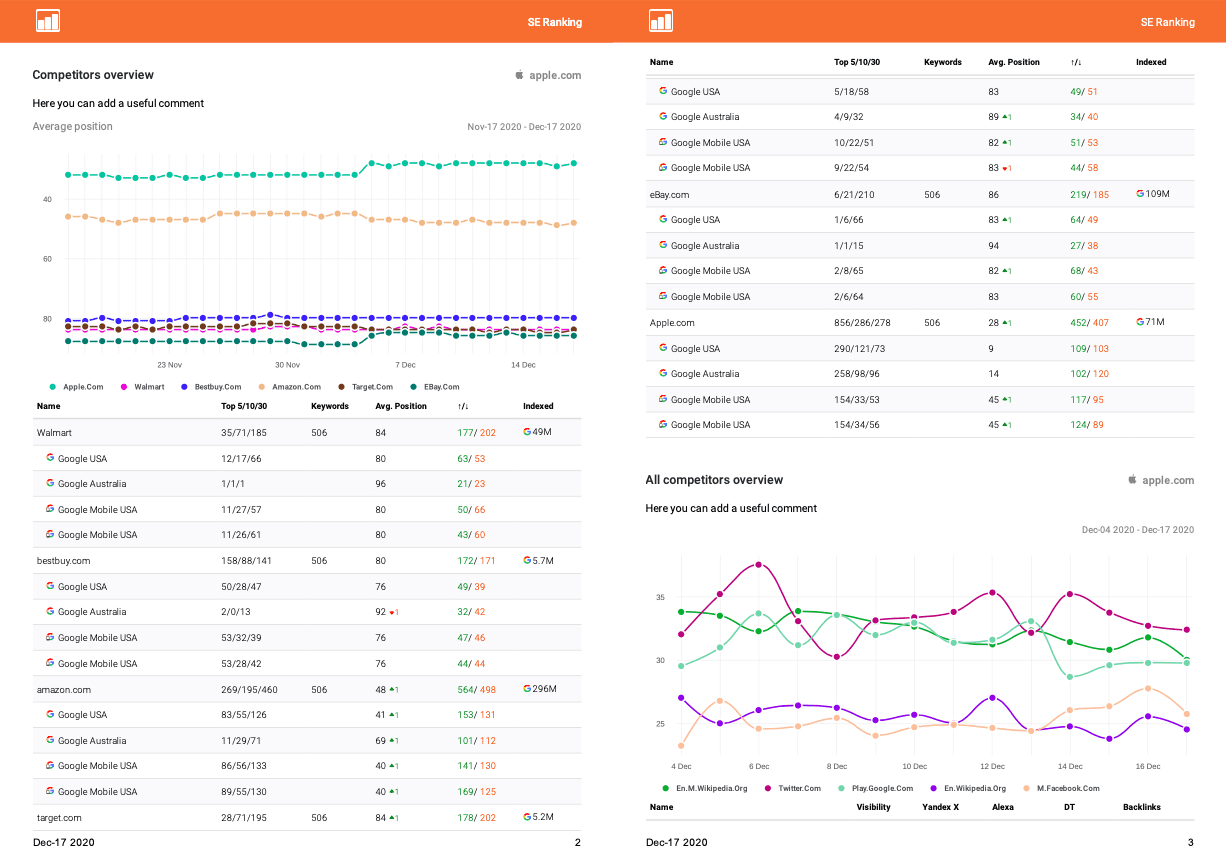1226x866 pixels.
Task: Click the Target.Com legend label
Action: pyautogui.click(x=372, y=387)
